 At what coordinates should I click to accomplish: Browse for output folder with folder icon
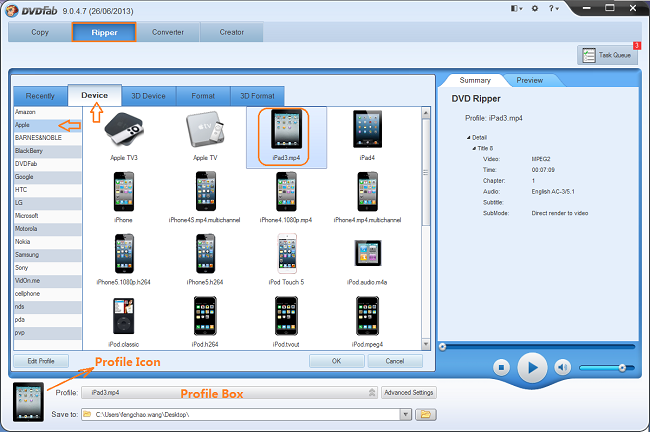click(426, 414)
